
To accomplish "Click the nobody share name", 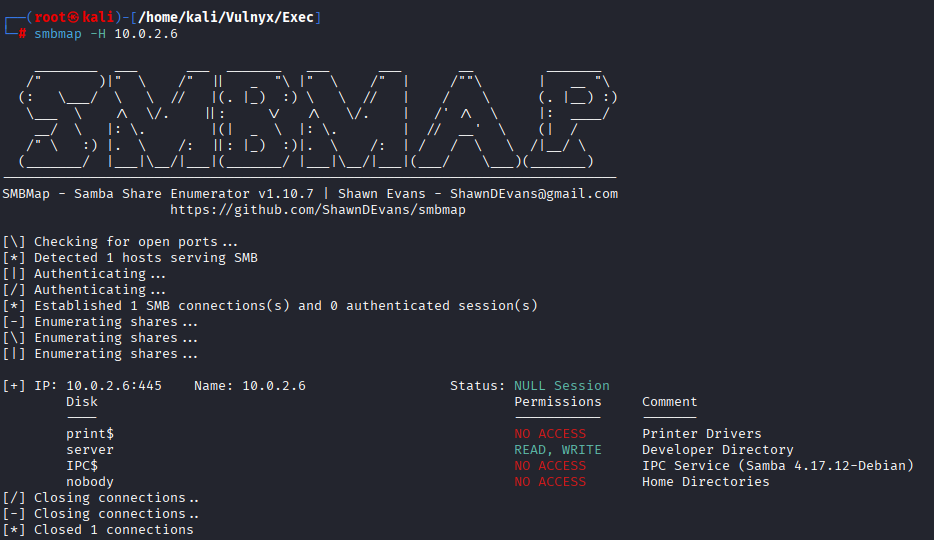I will coord(90,482).
